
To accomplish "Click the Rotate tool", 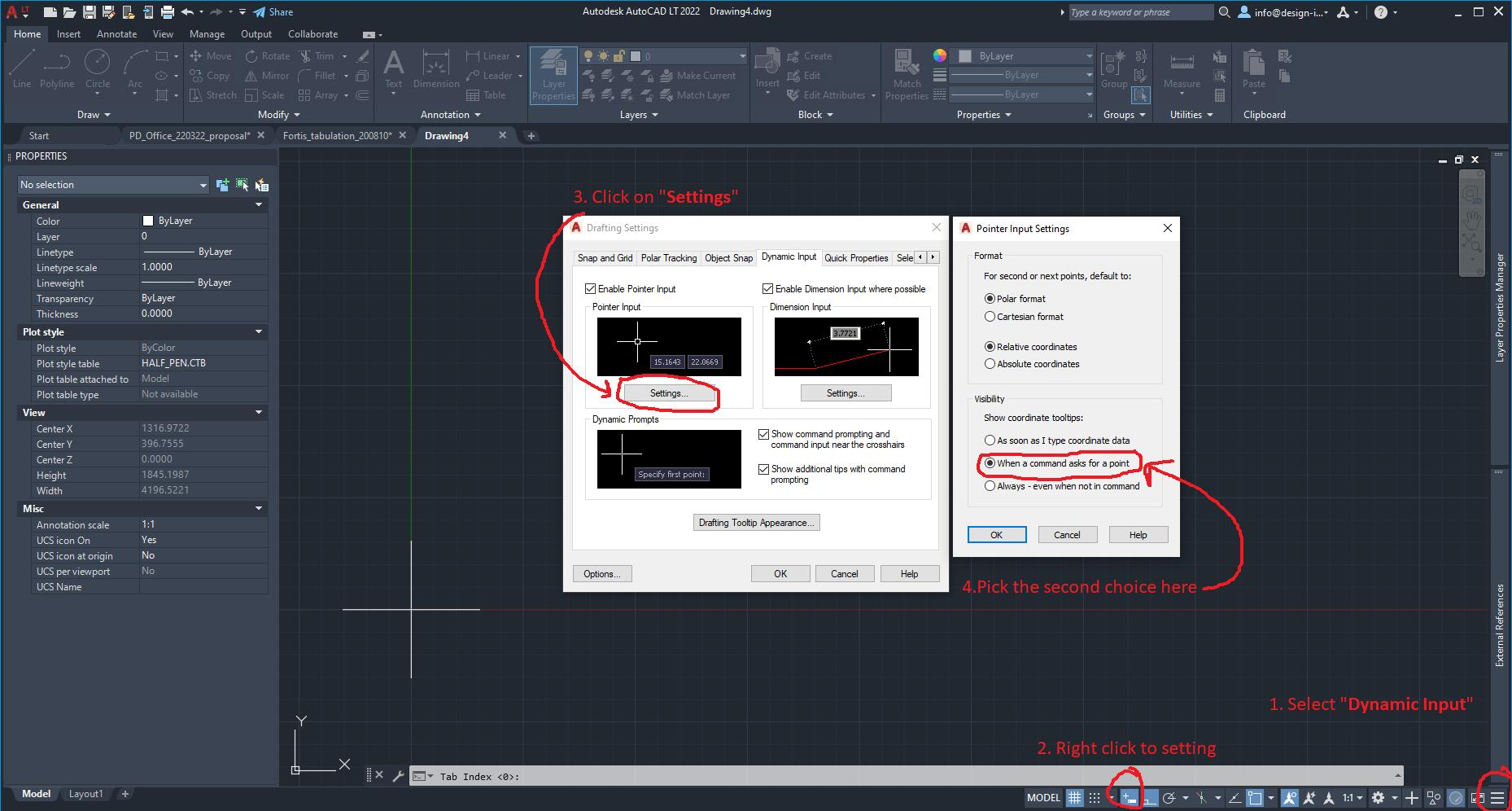I will pyautogui.click(x=268, y=56).
